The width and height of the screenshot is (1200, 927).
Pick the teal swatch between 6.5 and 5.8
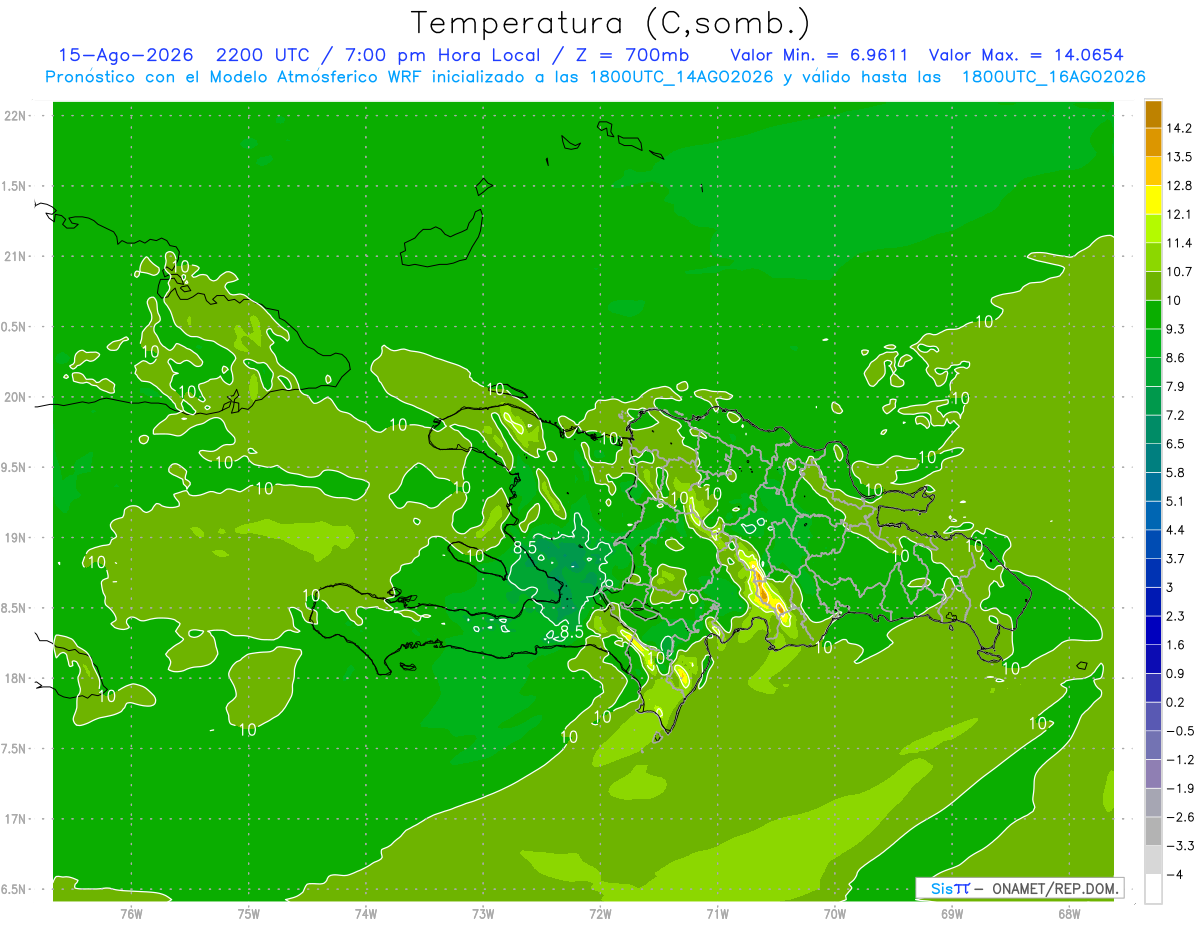[1153, 458]
